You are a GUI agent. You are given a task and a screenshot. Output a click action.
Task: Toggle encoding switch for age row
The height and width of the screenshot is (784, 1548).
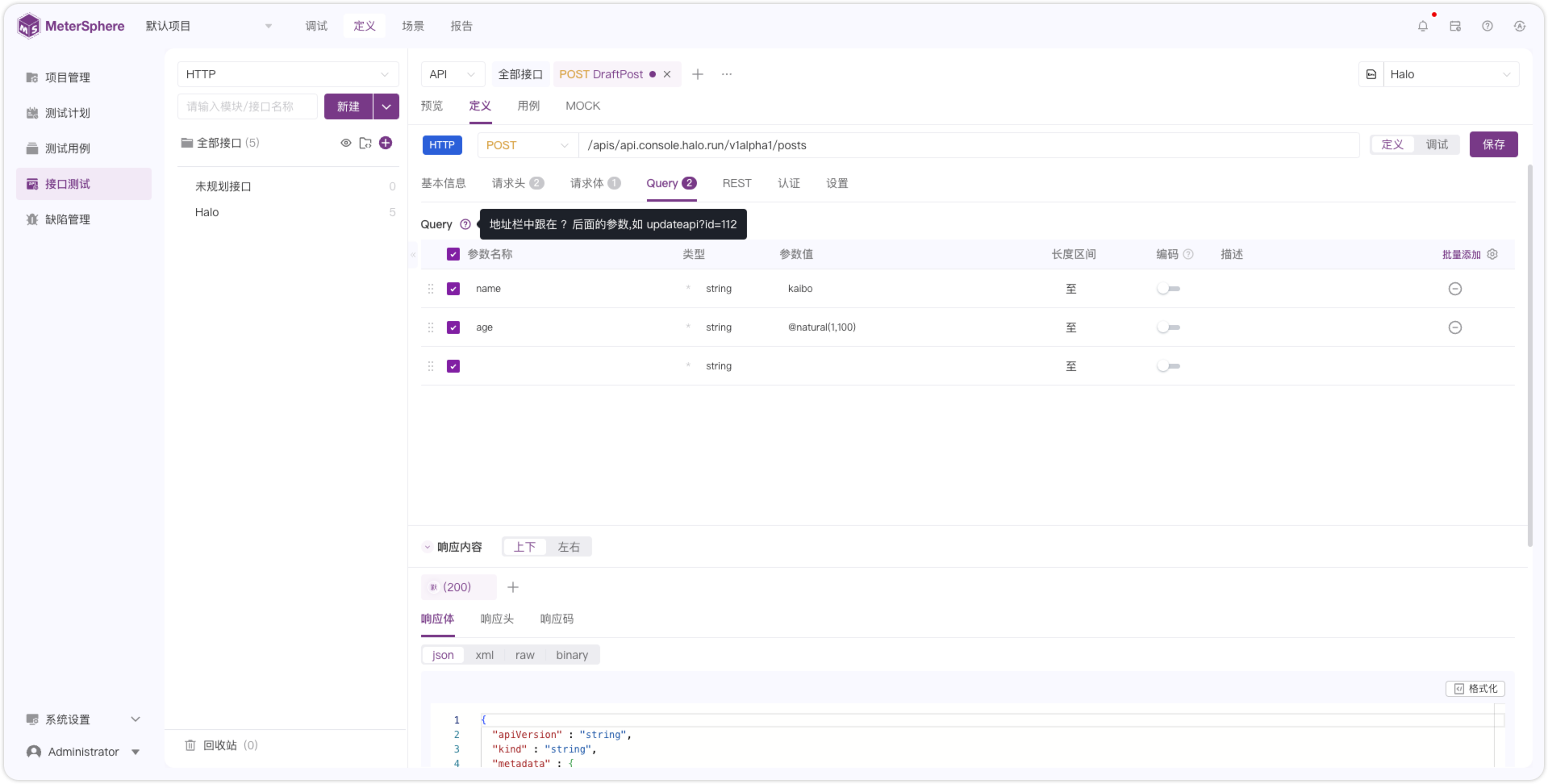pyautogui.click(x=1168, y=327)
